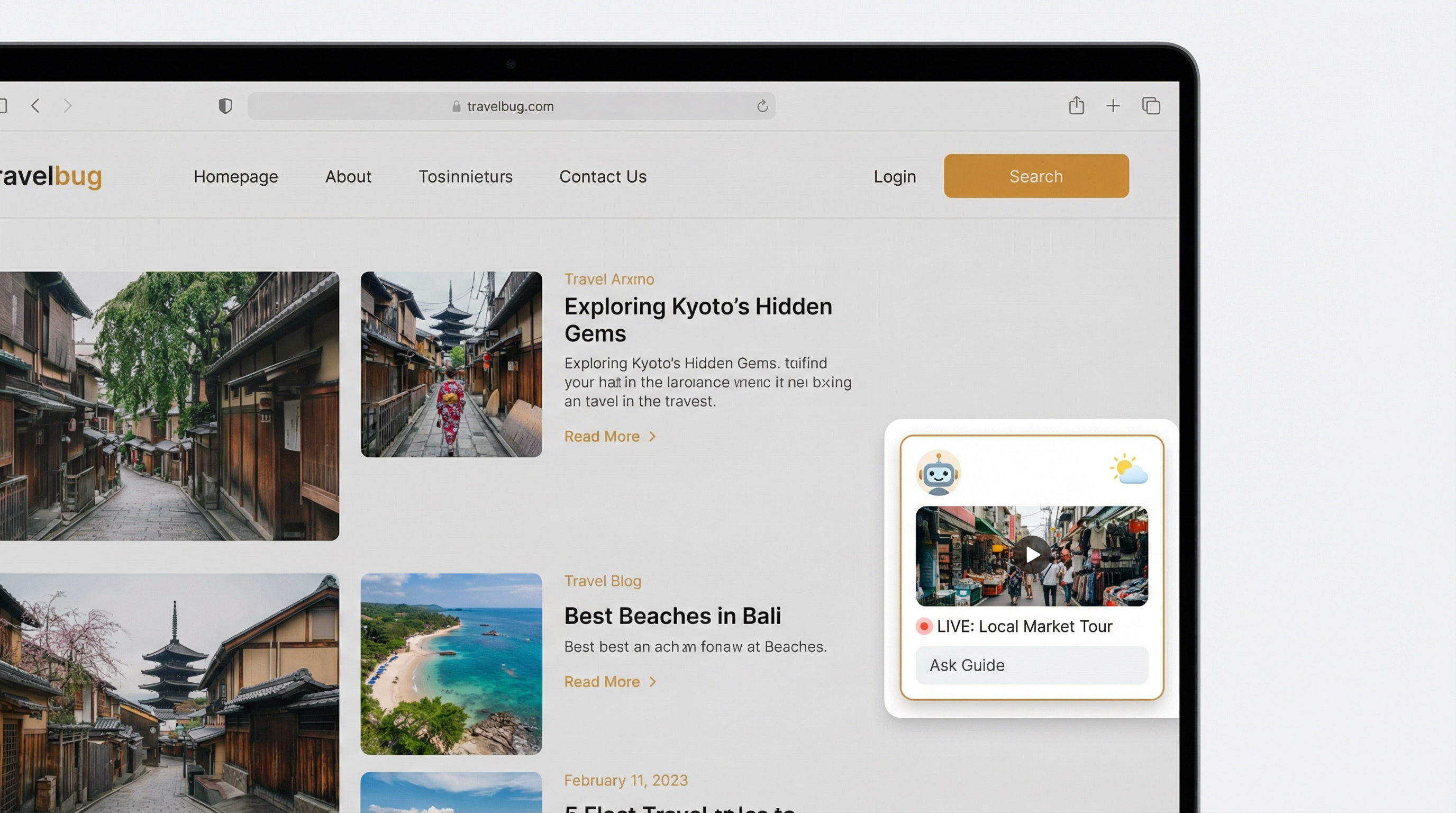This screenshot has width=1456, height=813.
Task: Add a new tab with plus icon
Action: 1112,106
